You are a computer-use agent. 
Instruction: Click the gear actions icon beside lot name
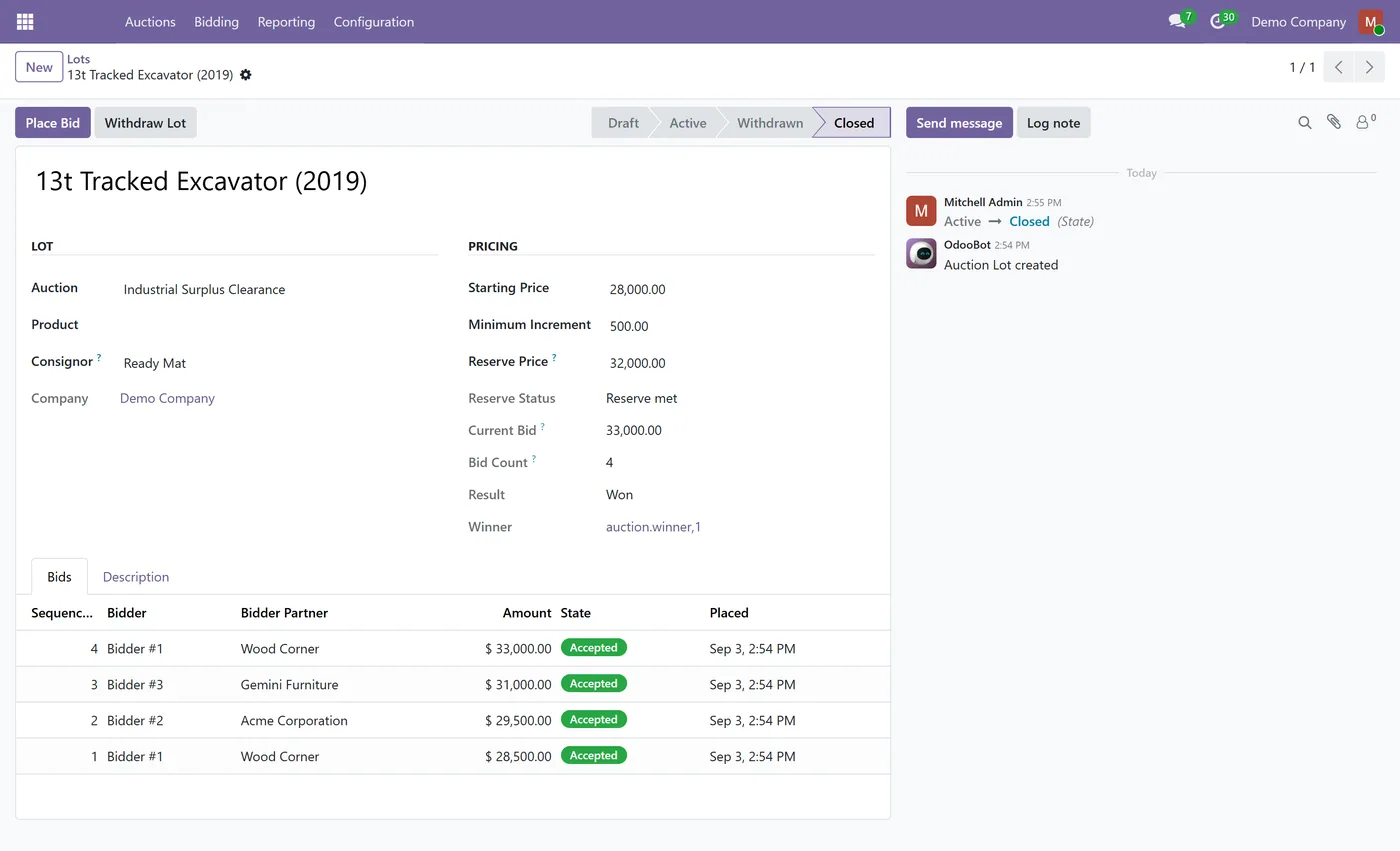click(x=246, y=75)
